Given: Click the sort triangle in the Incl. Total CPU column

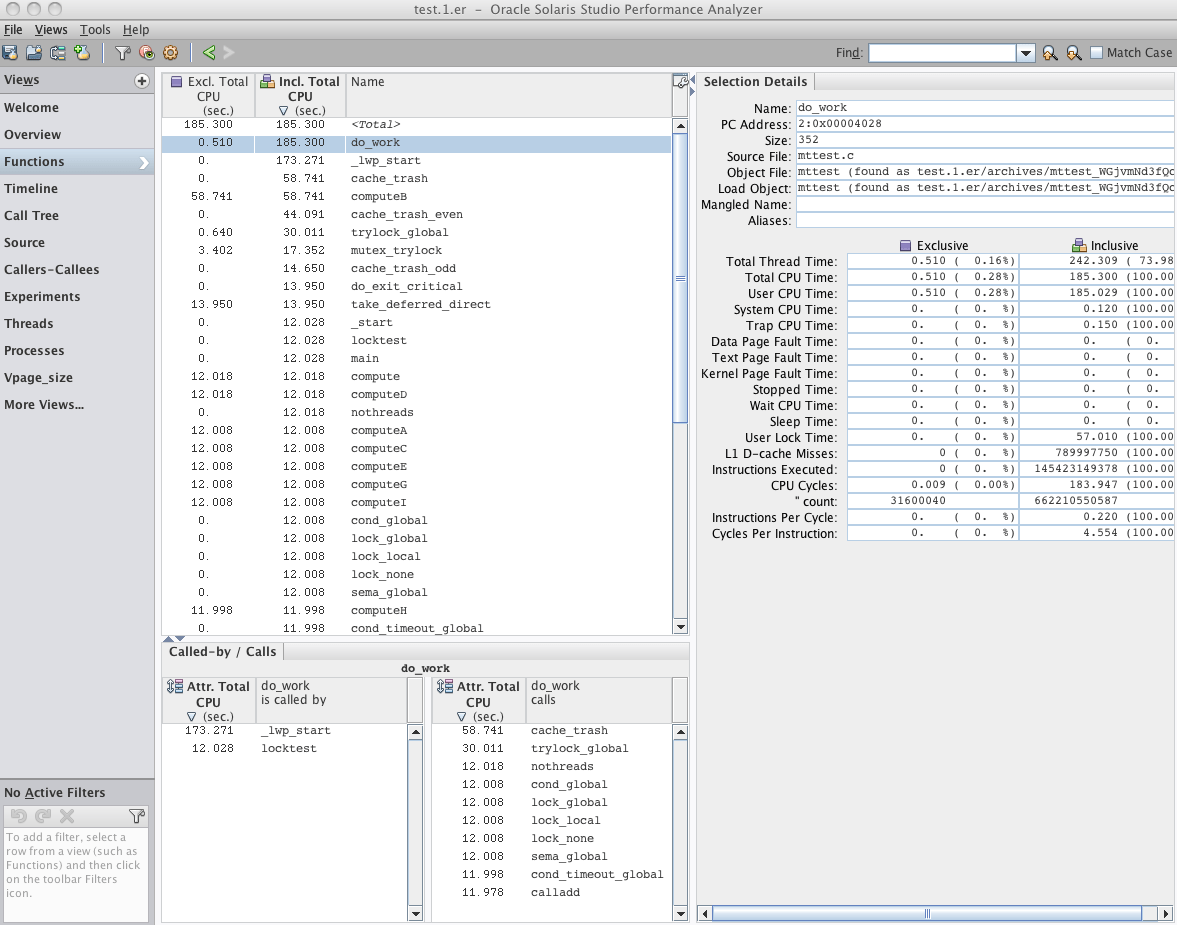Looking at the screenshot, I should tap(283, 110).
